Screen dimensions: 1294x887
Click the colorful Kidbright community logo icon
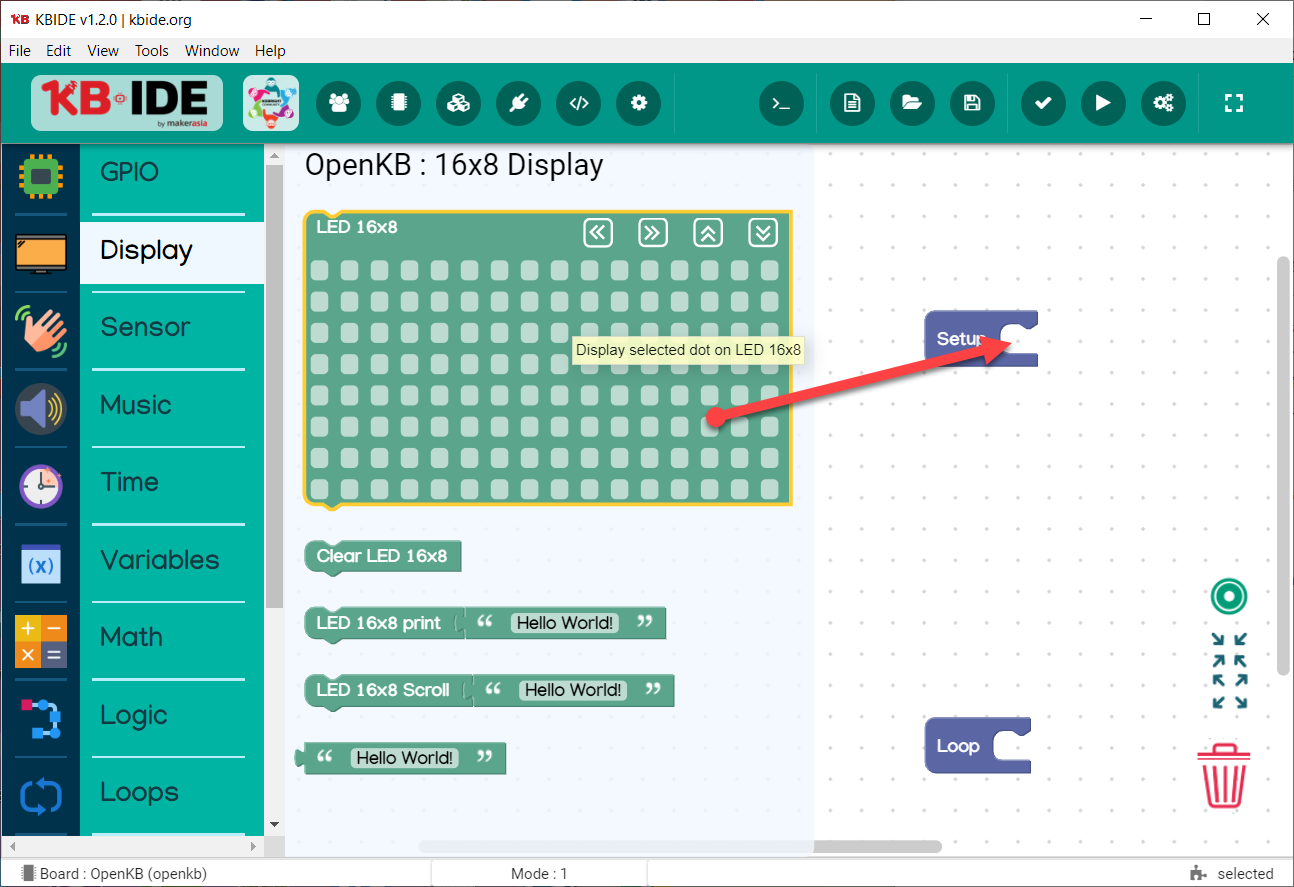pos(271,103)
